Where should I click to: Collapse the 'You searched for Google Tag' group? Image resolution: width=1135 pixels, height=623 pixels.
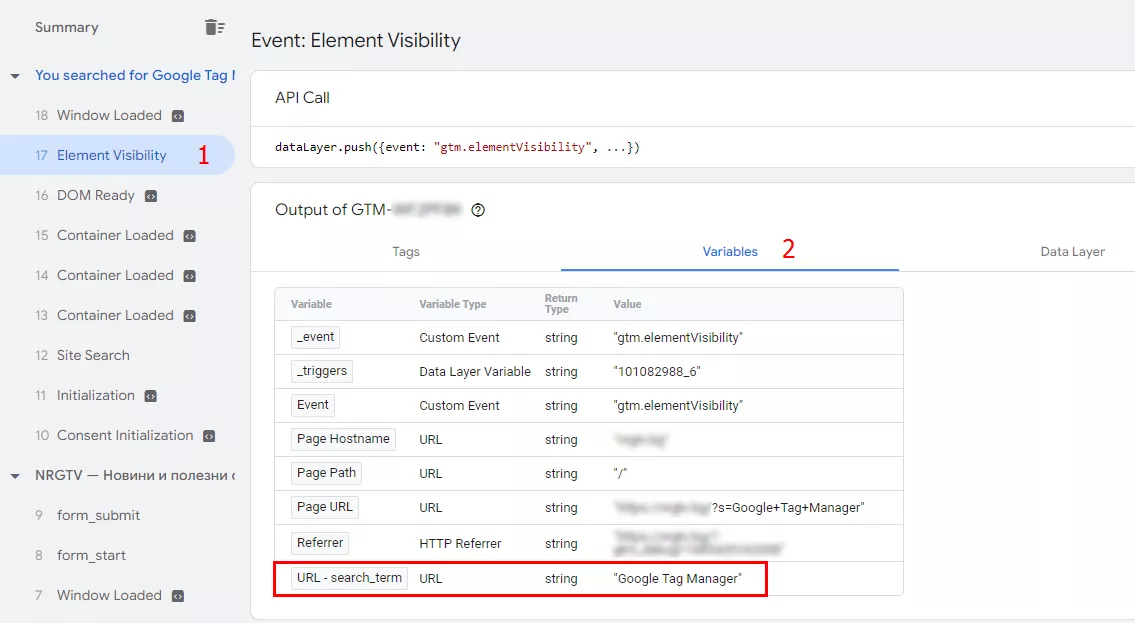pos(14,76)
